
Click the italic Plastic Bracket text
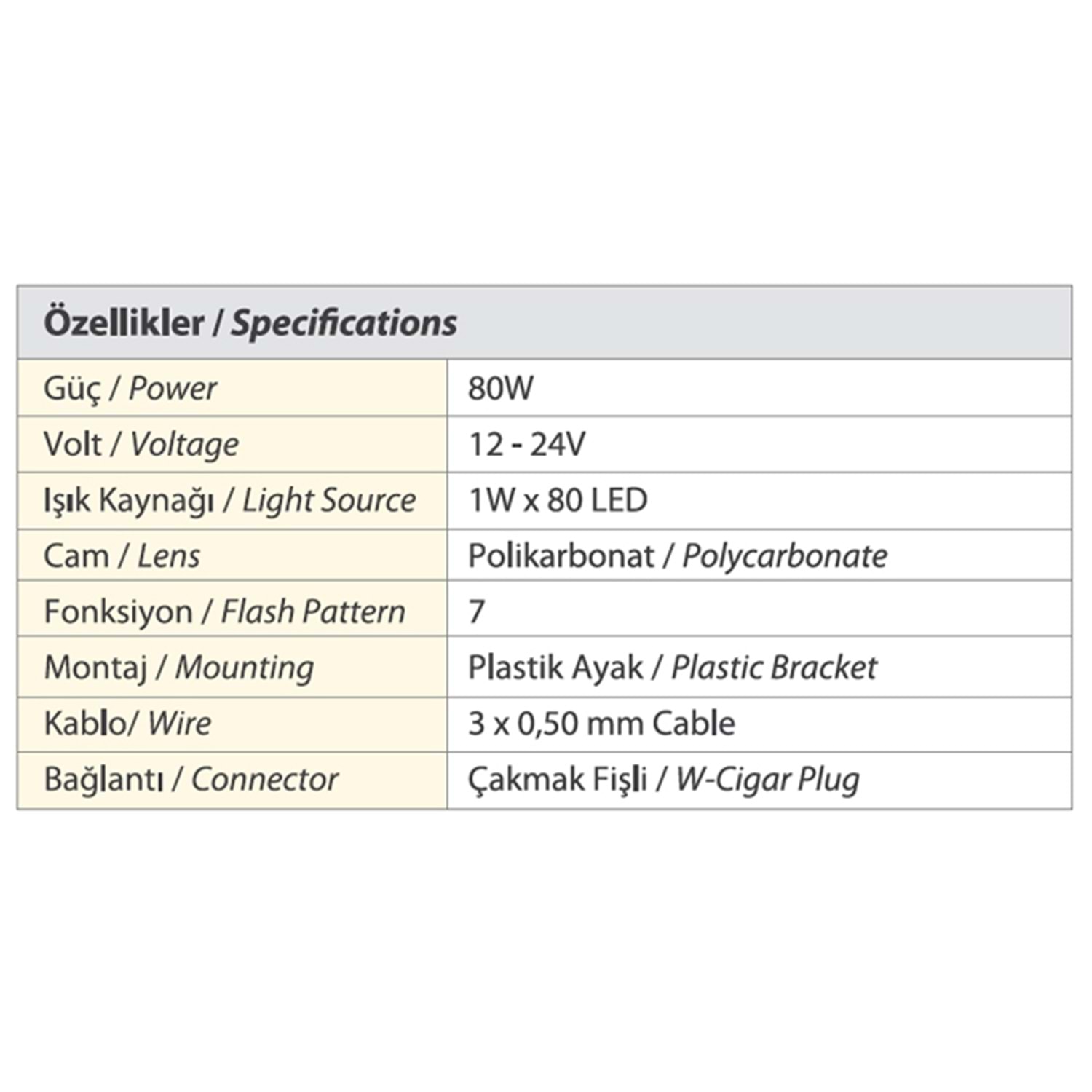pos(774,668)
